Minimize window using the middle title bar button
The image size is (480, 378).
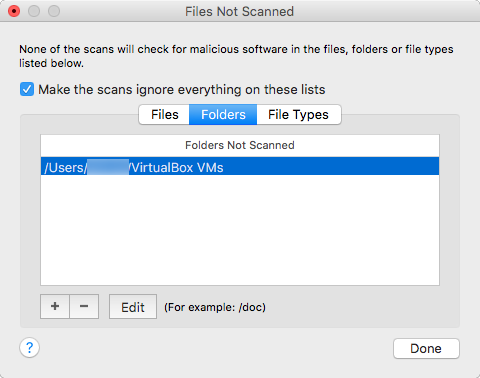tap(34, 11)
